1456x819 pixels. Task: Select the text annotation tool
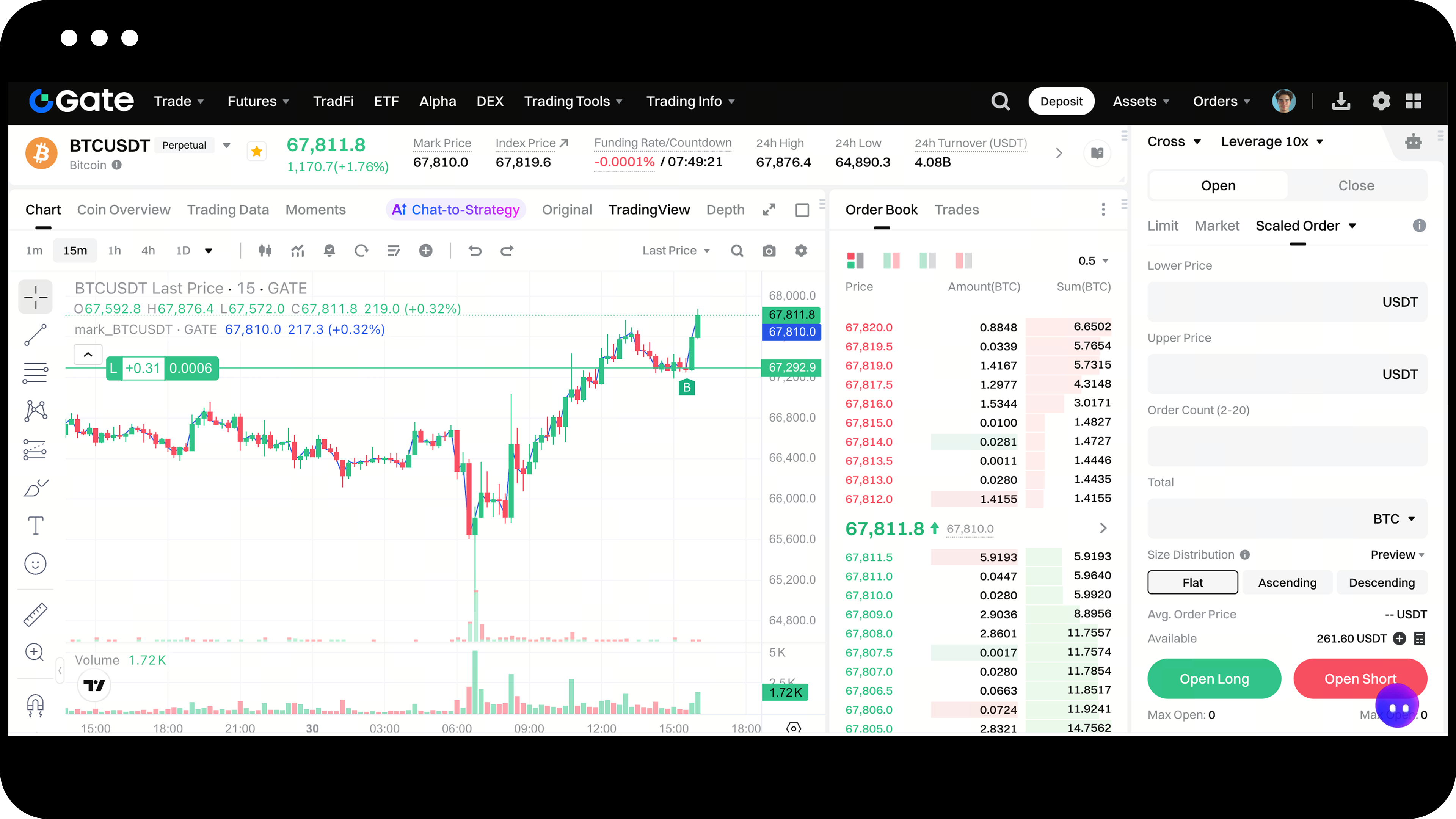coord(35,526)
